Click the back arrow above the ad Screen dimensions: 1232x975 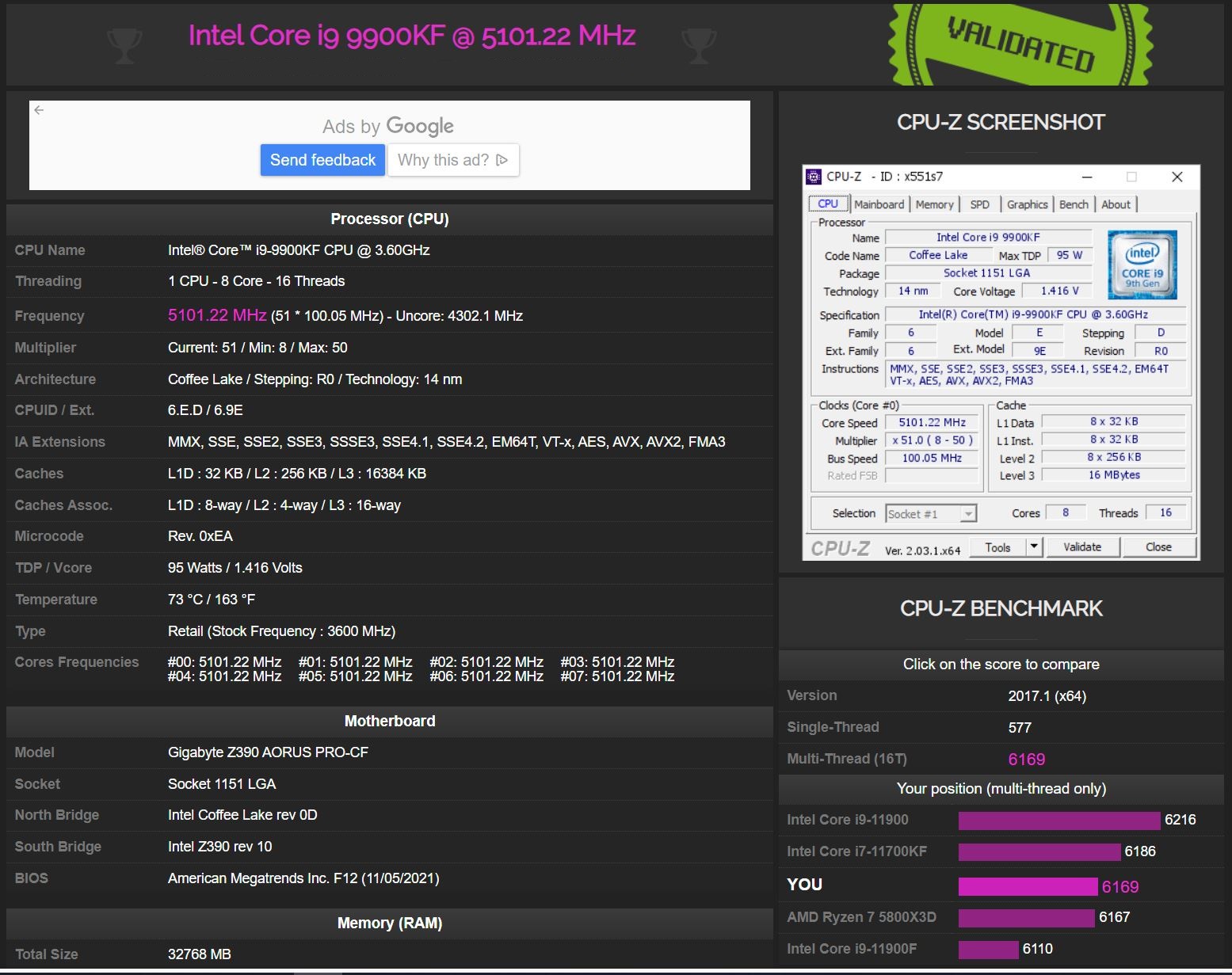click(x=39, y=110)
